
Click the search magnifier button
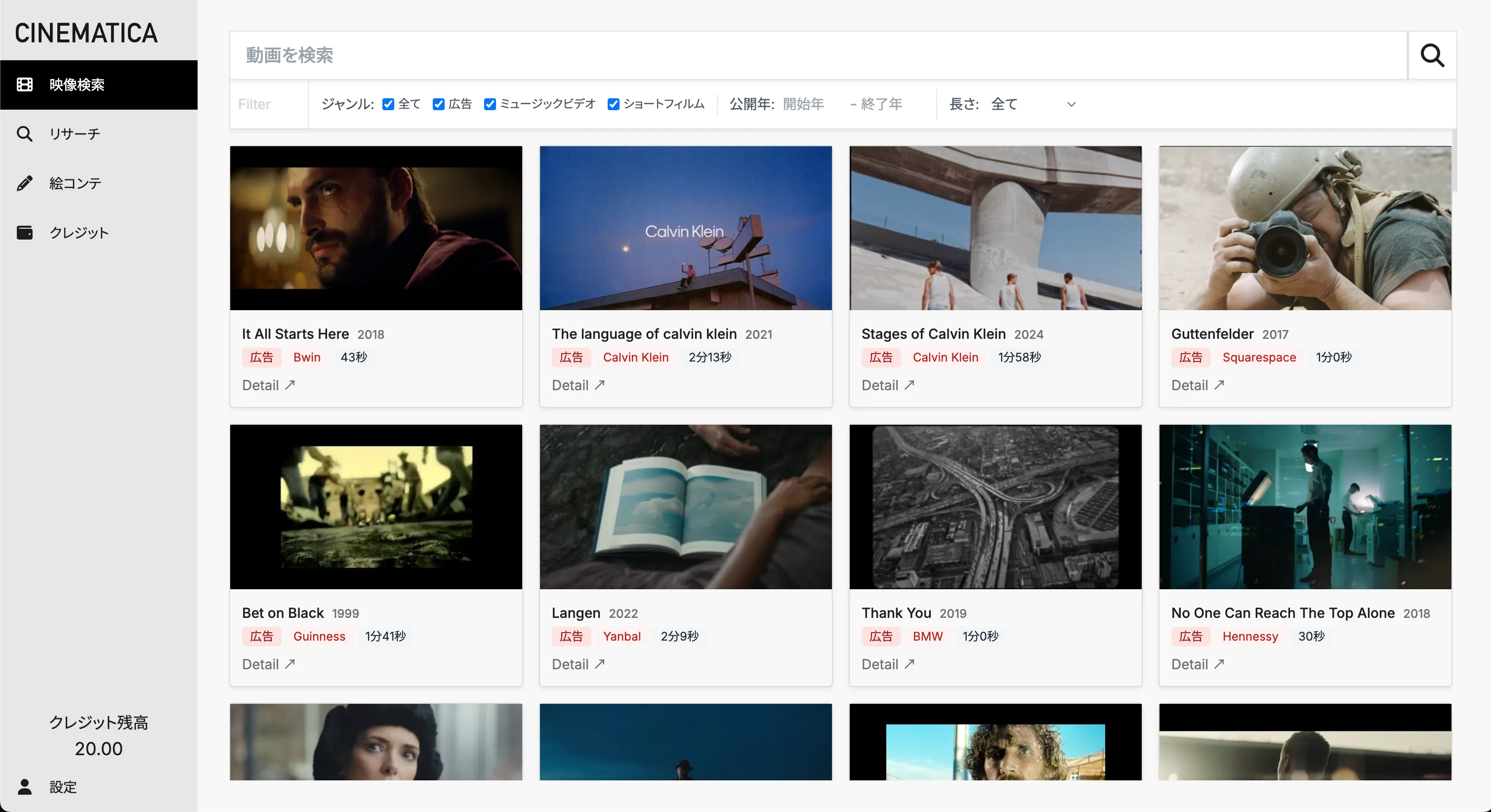tap(1432, 55)
